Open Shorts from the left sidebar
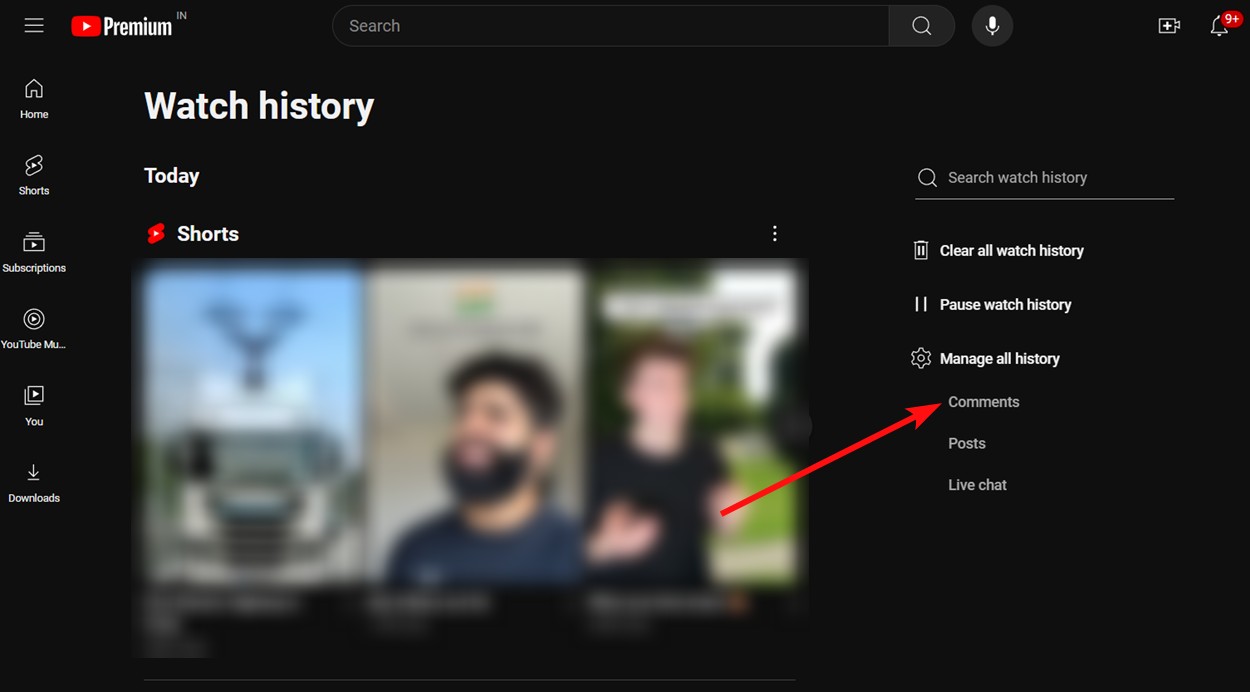Screen dimensions: 1250x692 tap(33, 173)
